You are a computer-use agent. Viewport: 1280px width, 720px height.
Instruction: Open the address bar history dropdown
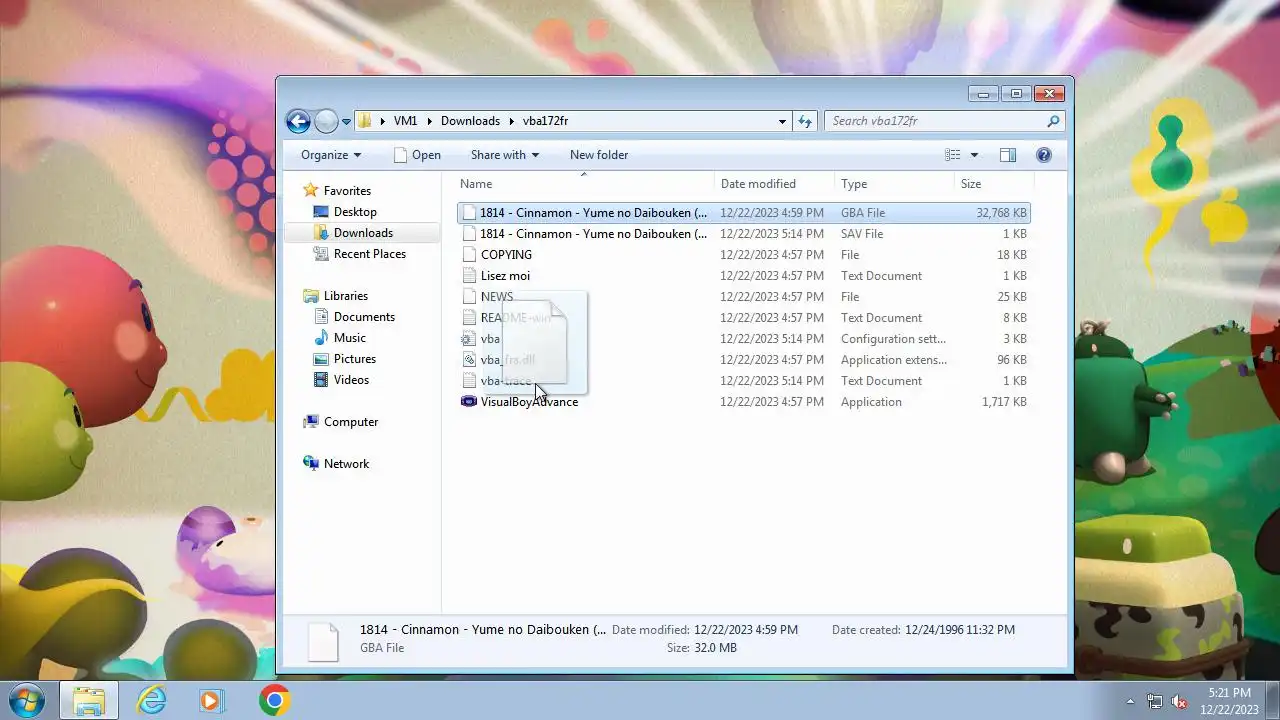click(782, 121)
